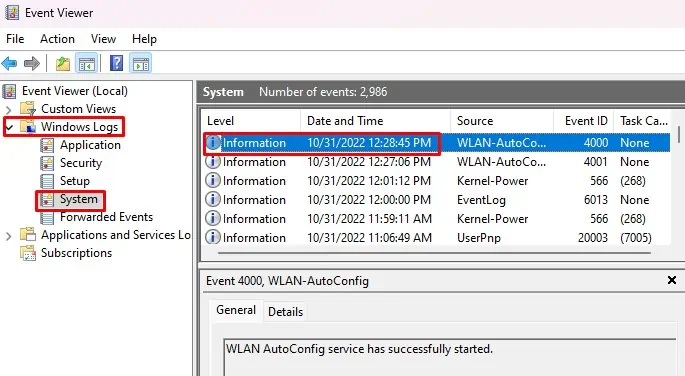Click the event list vertical scrollbar thumb
The image size is (685, 376).
pyautogui.click(x=678, y=135)
